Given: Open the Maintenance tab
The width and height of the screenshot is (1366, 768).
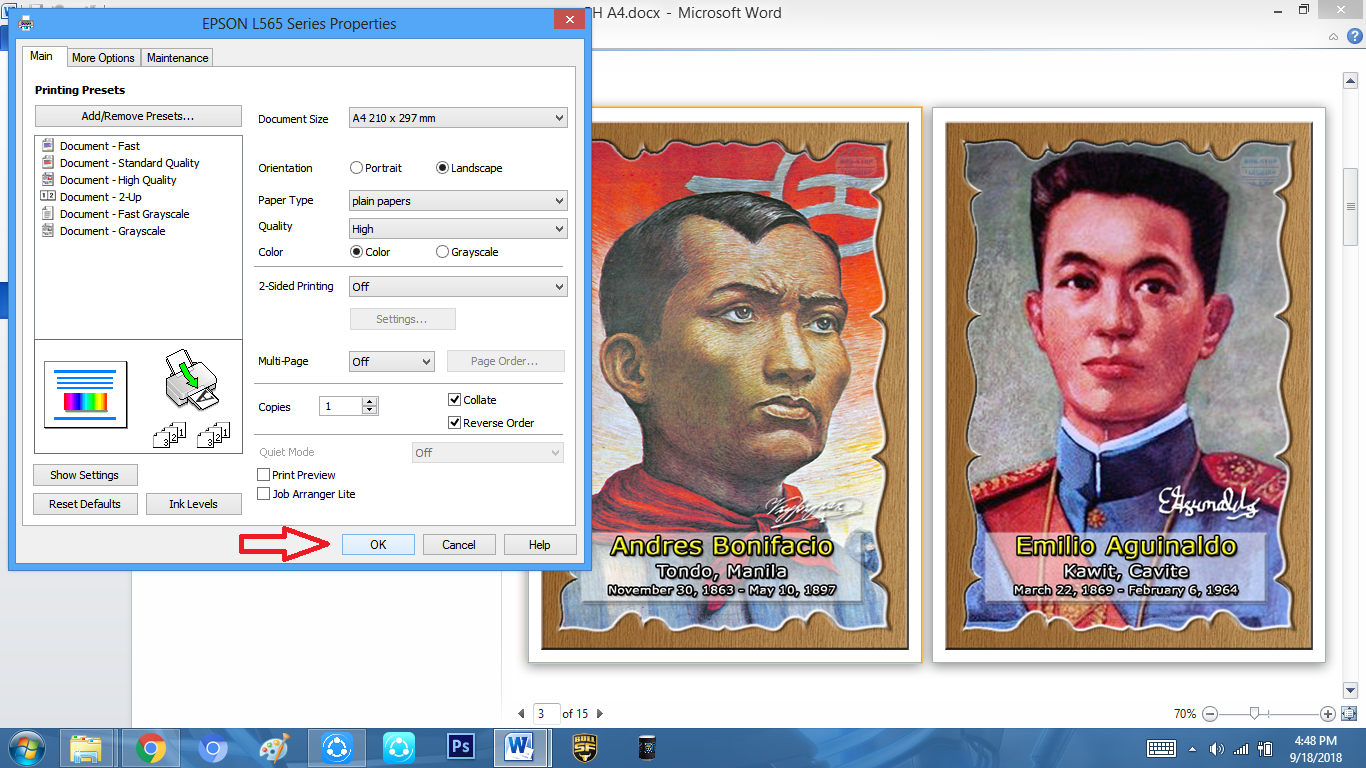Looking at the screenshot, I should coord(177,58).
